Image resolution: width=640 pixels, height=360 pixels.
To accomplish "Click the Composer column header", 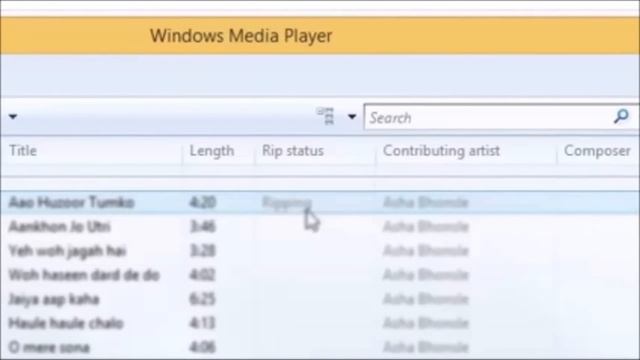I will (597, 151).
